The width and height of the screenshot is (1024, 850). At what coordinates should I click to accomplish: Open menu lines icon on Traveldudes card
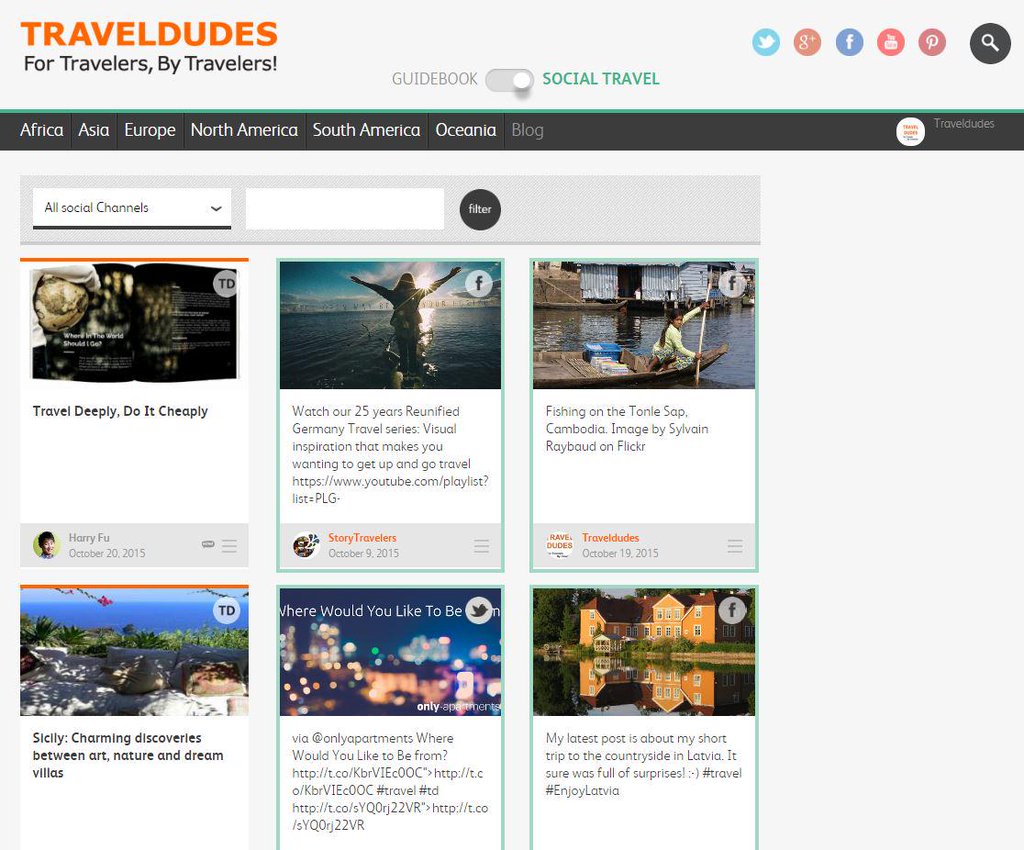point(735,546)
